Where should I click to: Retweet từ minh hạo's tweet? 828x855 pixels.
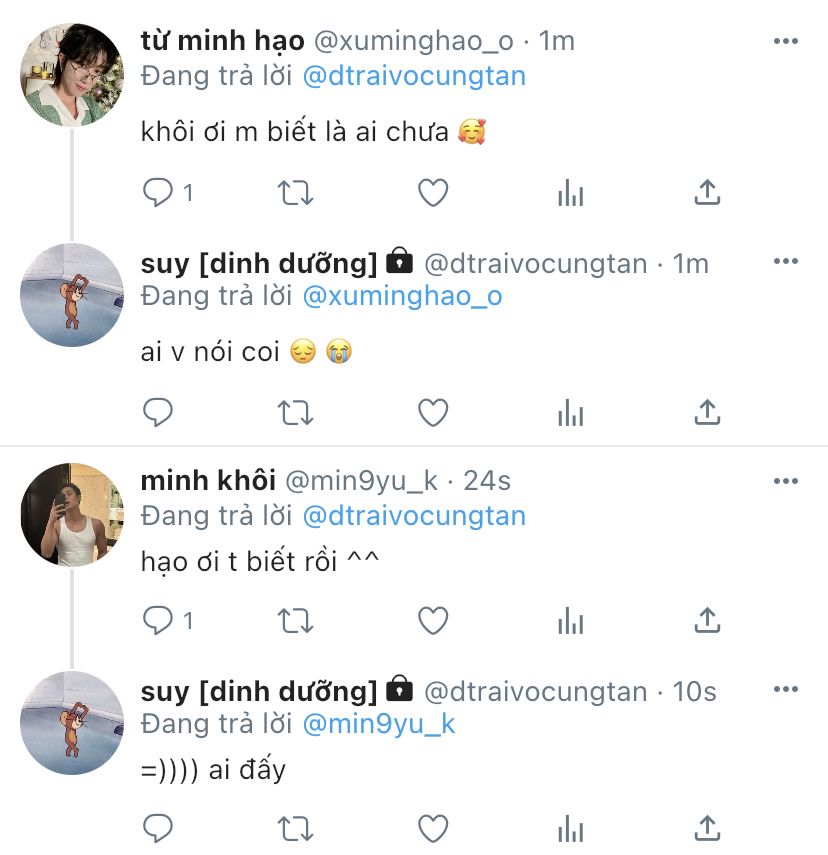tap(295, 192)
